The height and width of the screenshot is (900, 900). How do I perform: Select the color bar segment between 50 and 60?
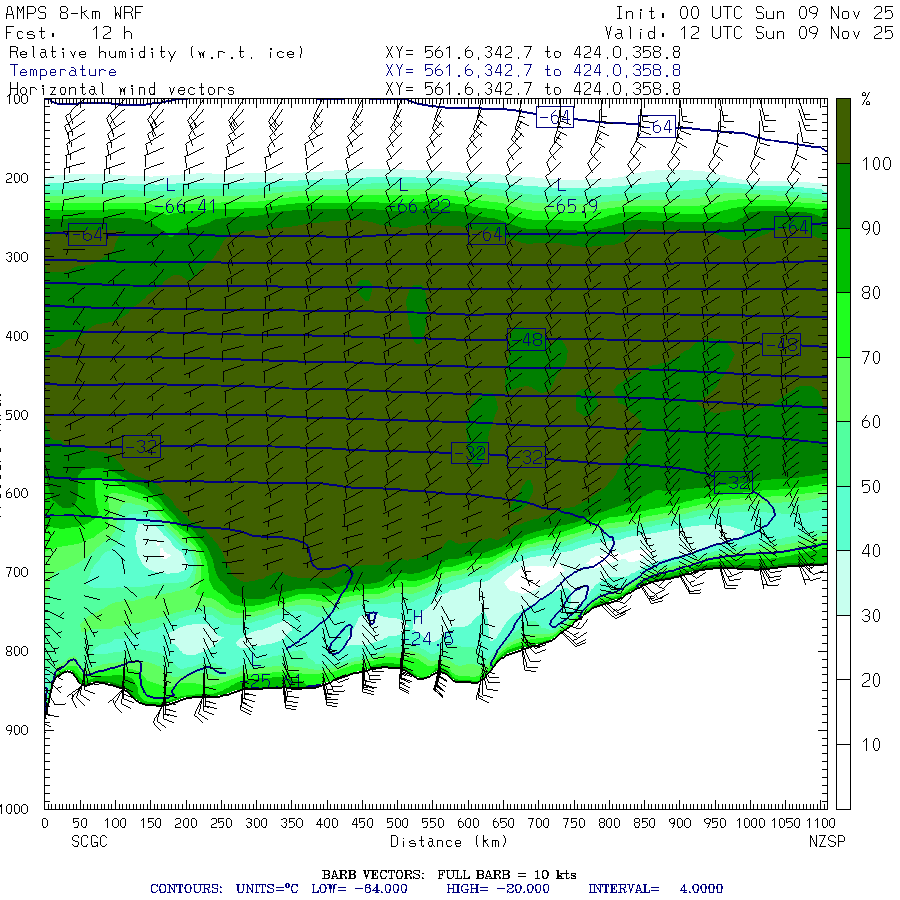click(843, 454)
